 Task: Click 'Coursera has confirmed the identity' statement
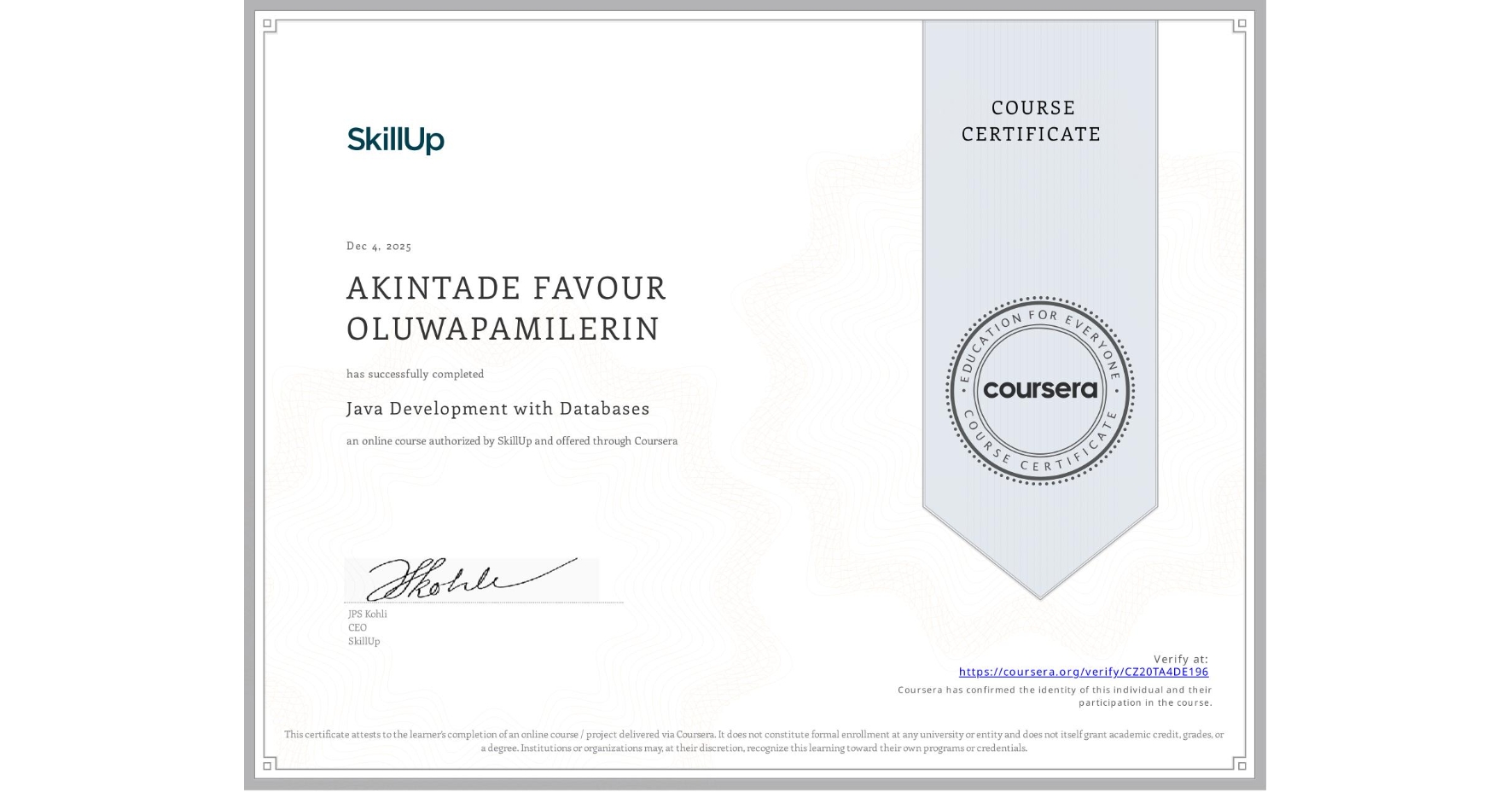(1055, 696)
